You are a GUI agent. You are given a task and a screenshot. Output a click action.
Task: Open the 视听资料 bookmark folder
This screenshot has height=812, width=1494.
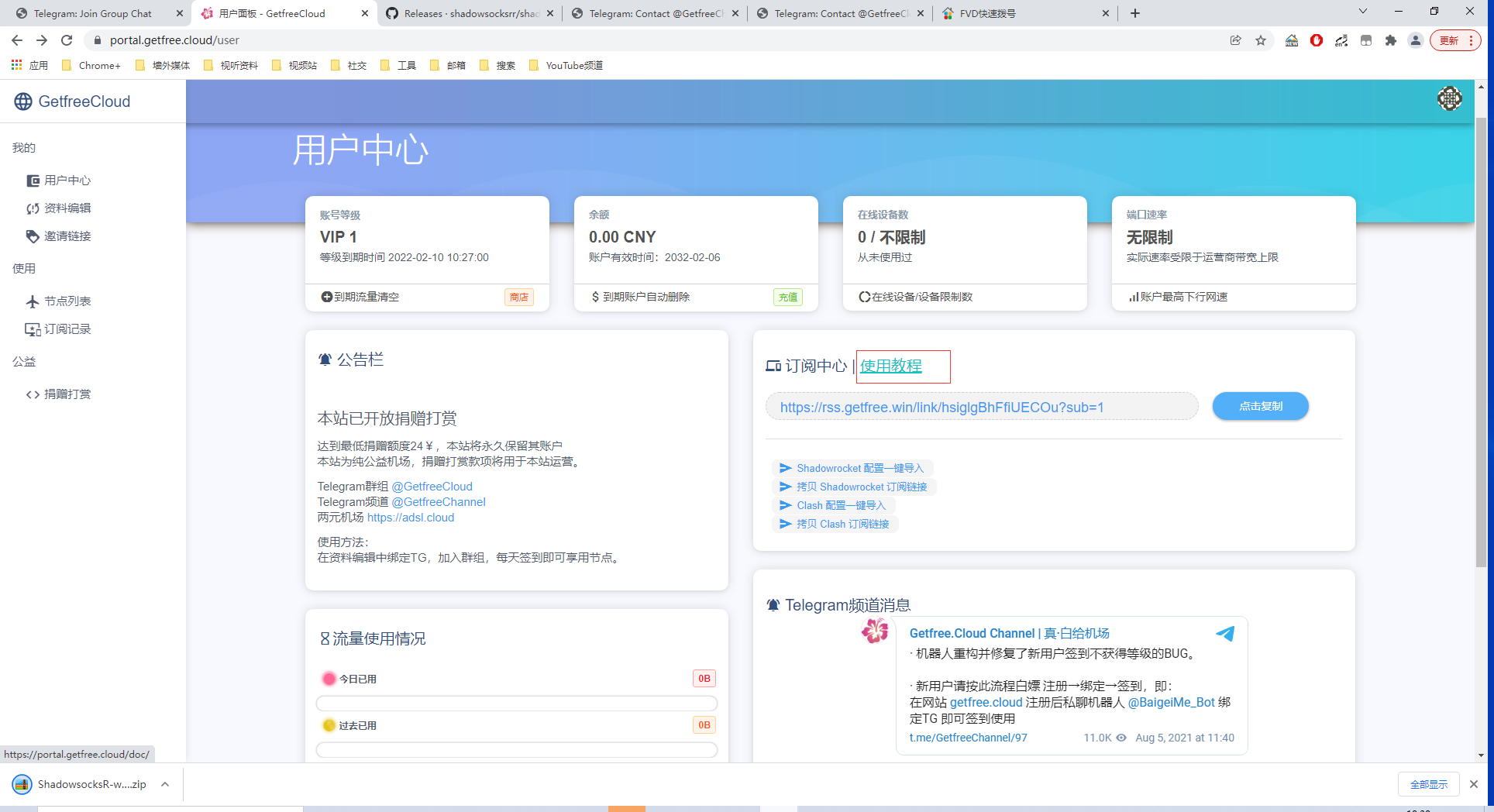click(231, 65)
